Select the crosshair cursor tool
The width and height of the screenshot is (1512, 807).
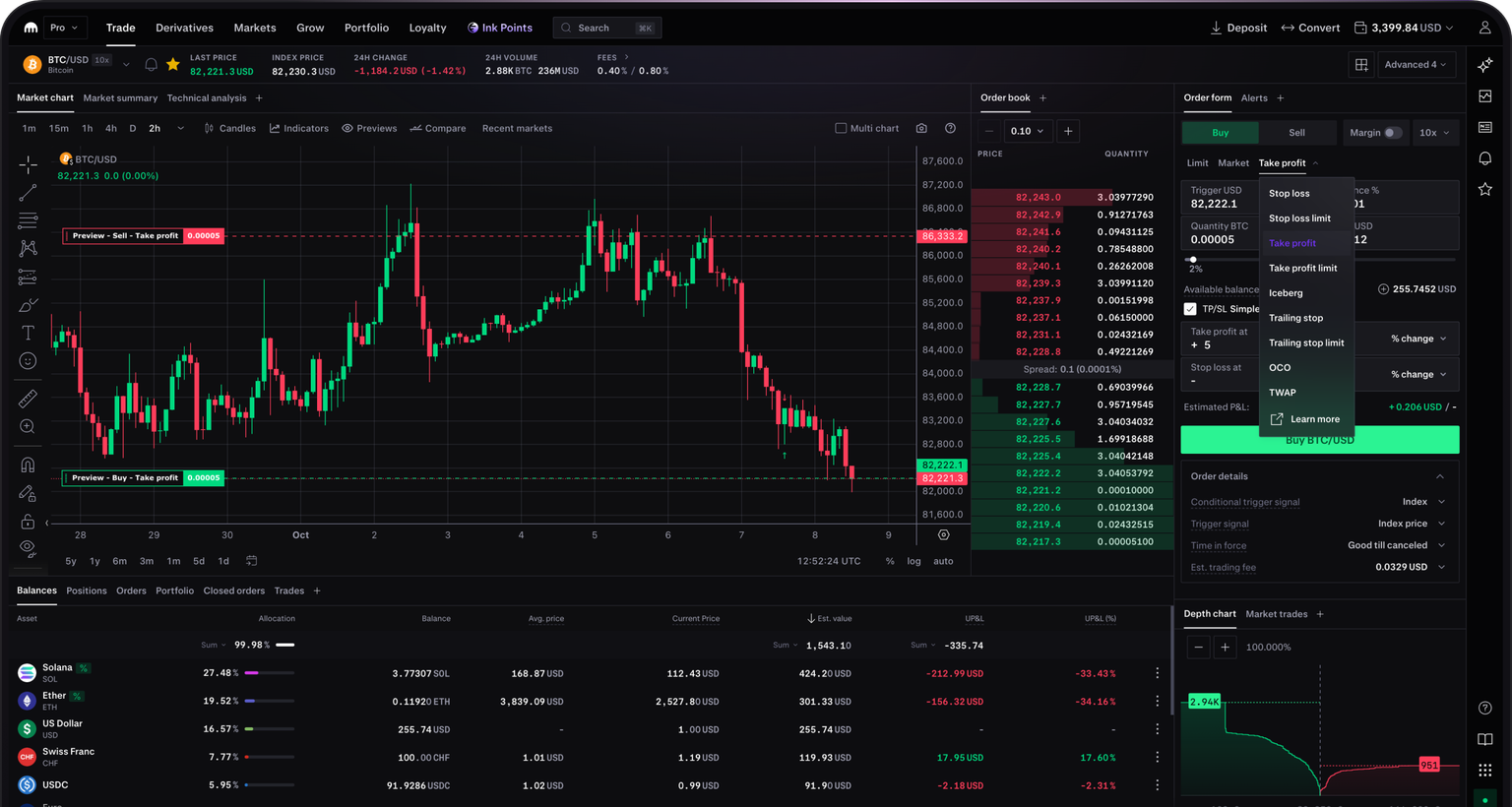tap(28, 163)
